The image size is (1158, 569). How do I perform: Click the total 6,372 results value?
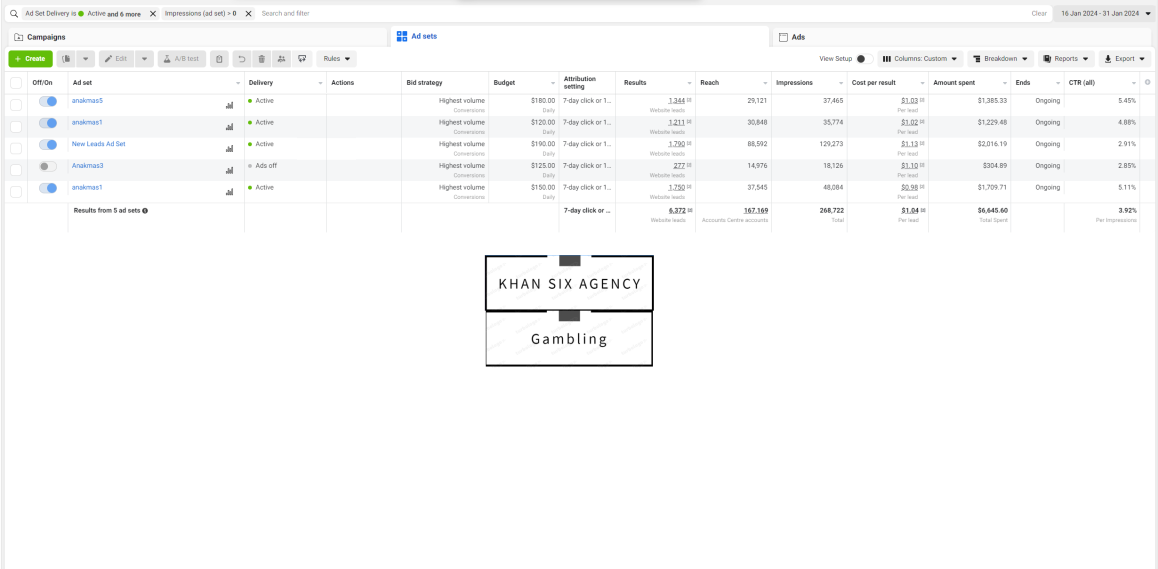click(677, 211)
